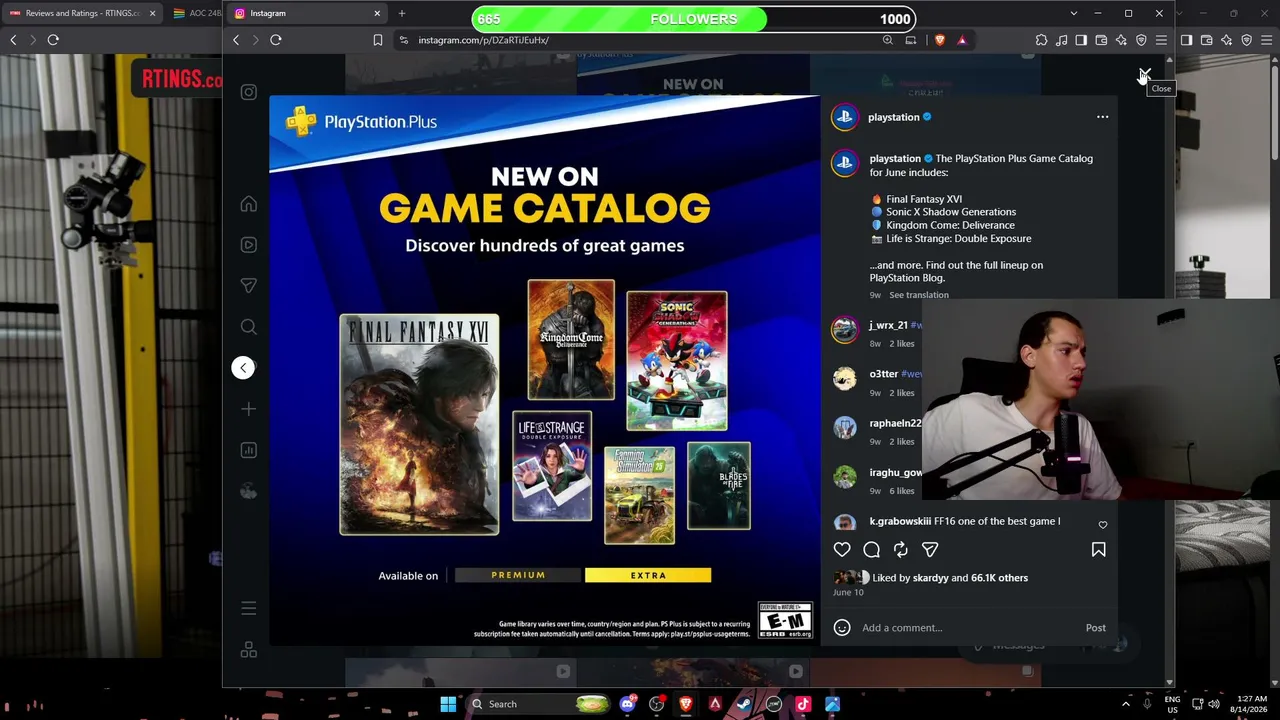Open the Extensions puzzle icon
The width and height of the screenshot is (1280, 720).
pos(1041,40)
